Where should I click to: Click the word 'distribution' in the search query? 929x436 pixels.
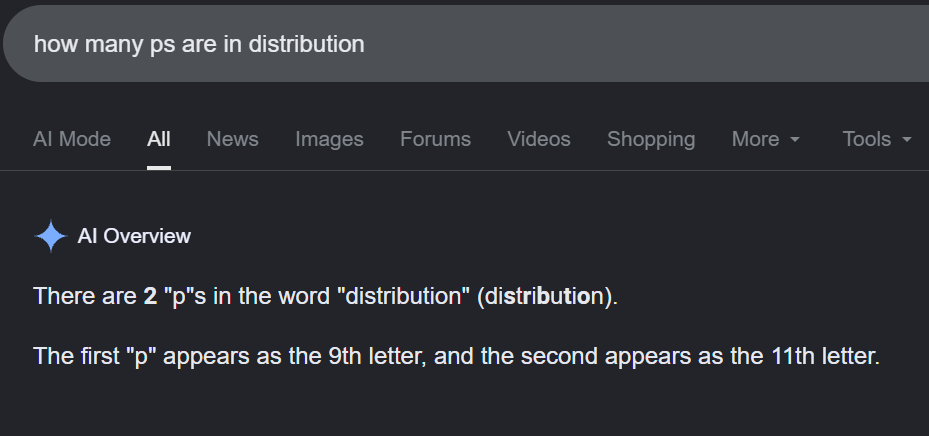click(x=306, y=44)
